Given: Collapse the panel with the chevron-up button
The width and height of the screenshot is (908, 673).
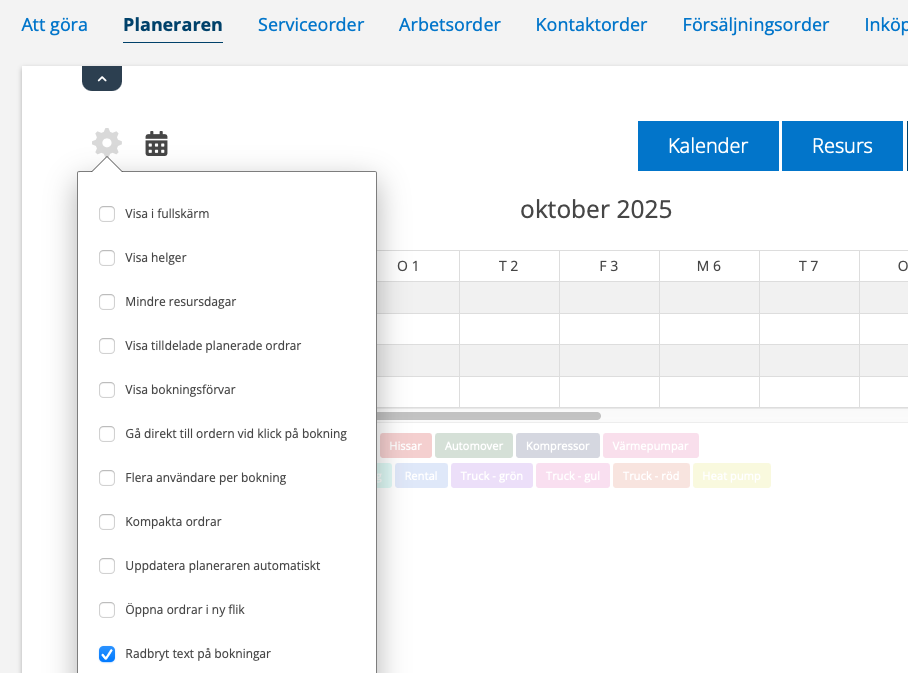Looking at the screenshot, I should point(102,78).
